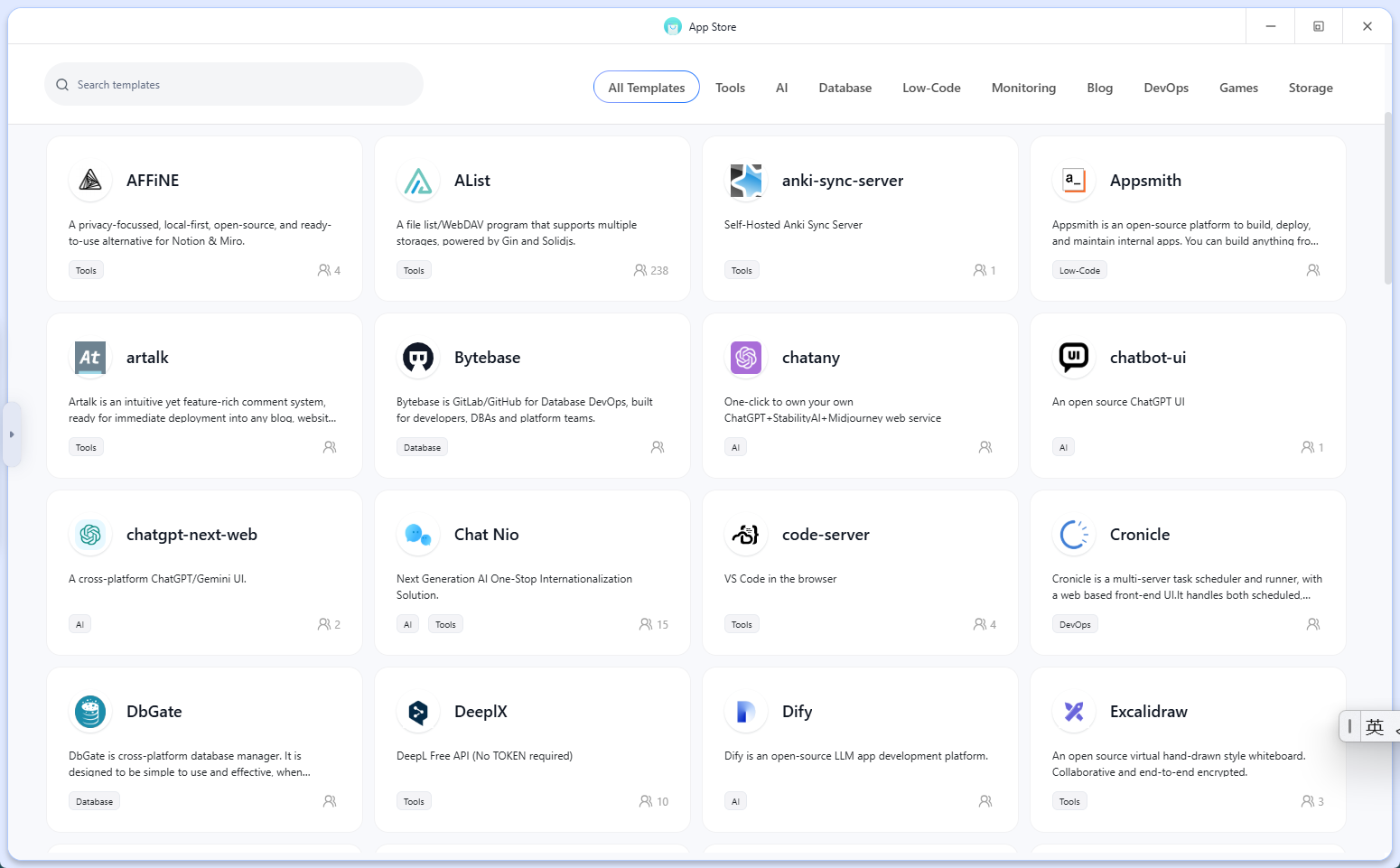This screenshot has height=868, width=1400.
Task: Click the Chat Nio bubble icon
Action: tap(418, 535)
